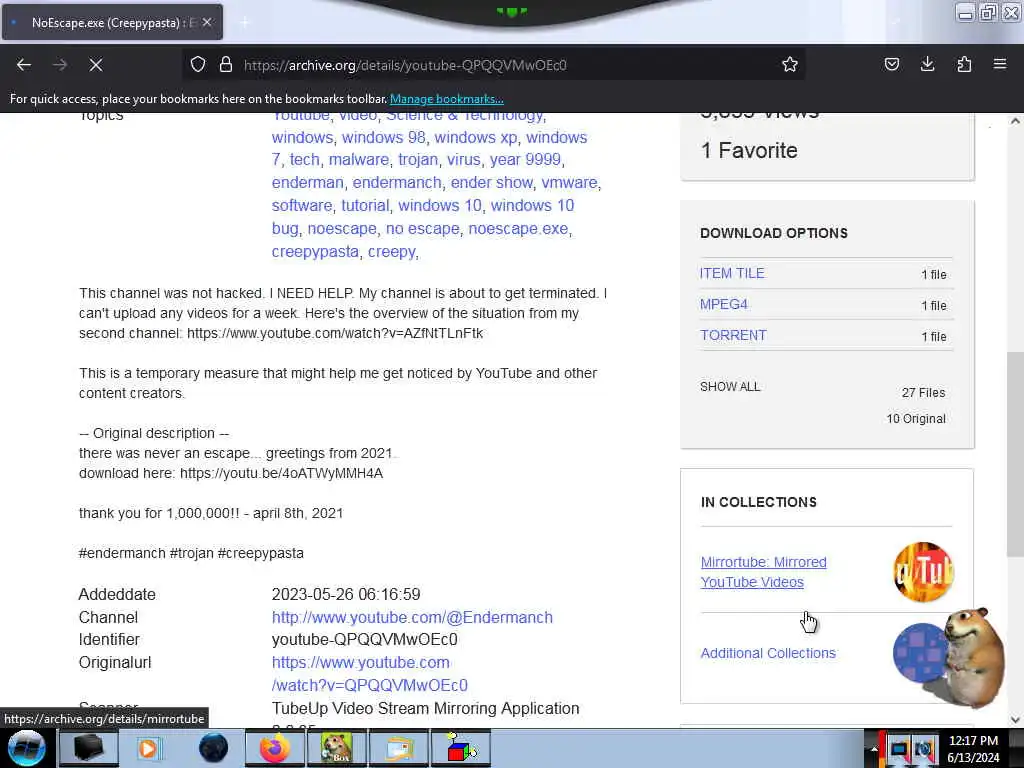Select the 'creepypasta' topic tag
The image size is (1024, 768).
click(315, 251)
